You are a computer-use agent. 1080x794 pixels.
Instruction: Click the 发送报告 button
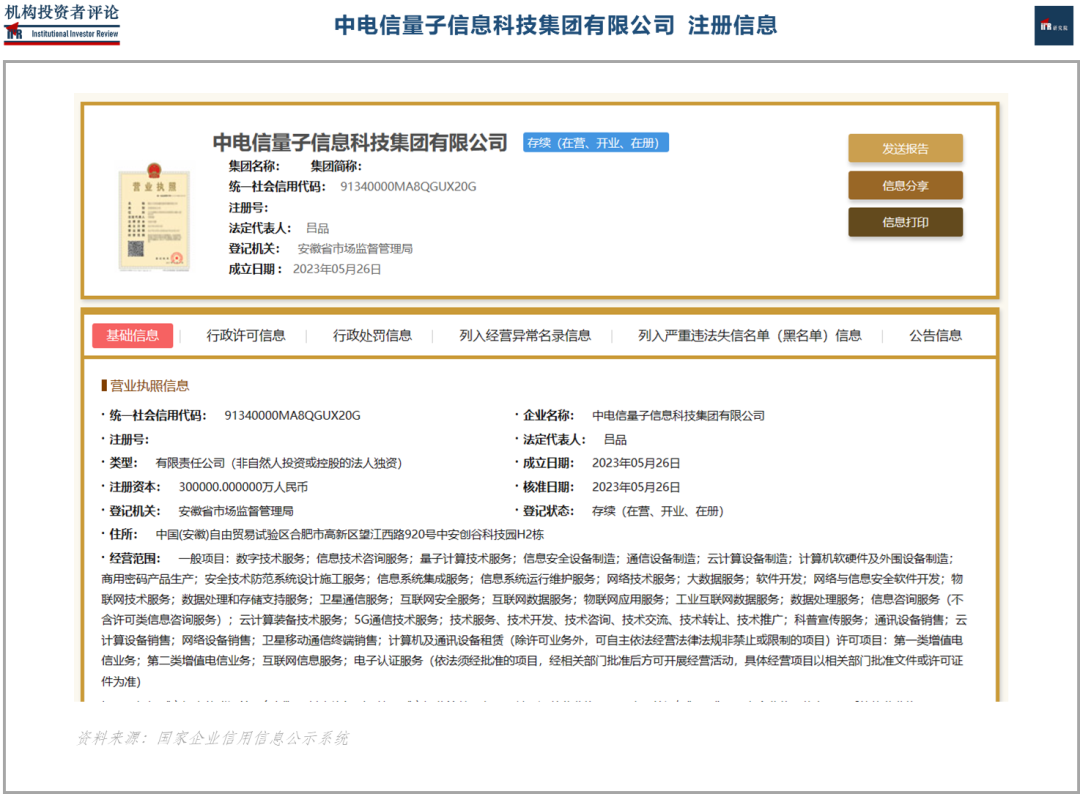pos(905,148)
